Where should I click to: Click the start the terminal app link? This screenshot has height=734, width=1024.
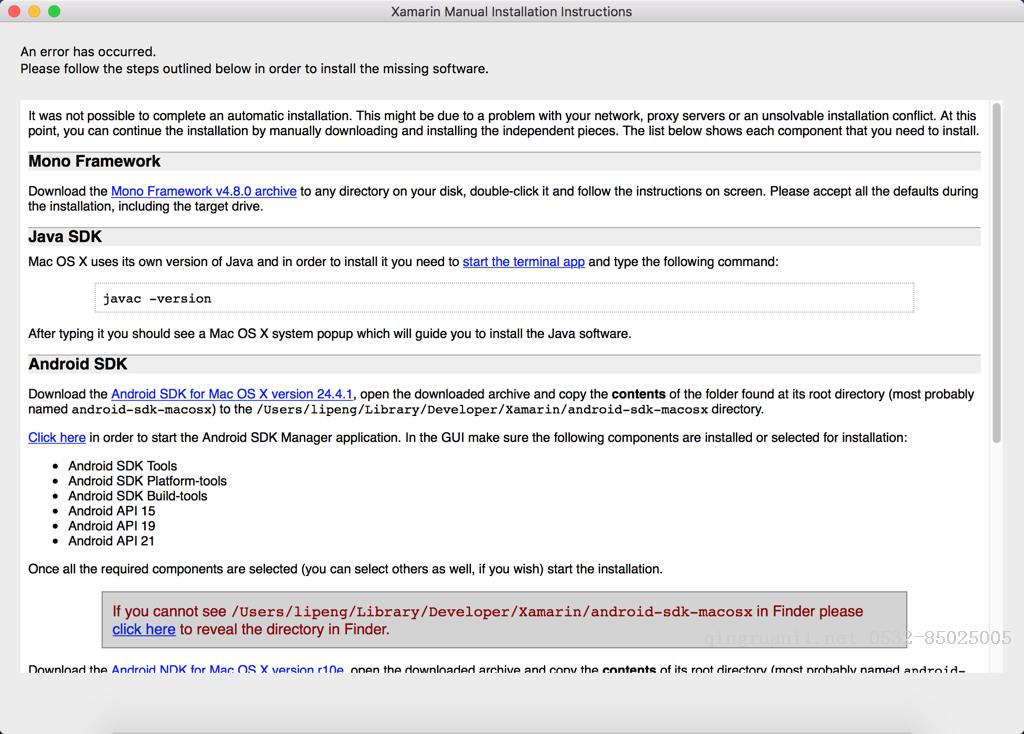click(x=524, y=262)
